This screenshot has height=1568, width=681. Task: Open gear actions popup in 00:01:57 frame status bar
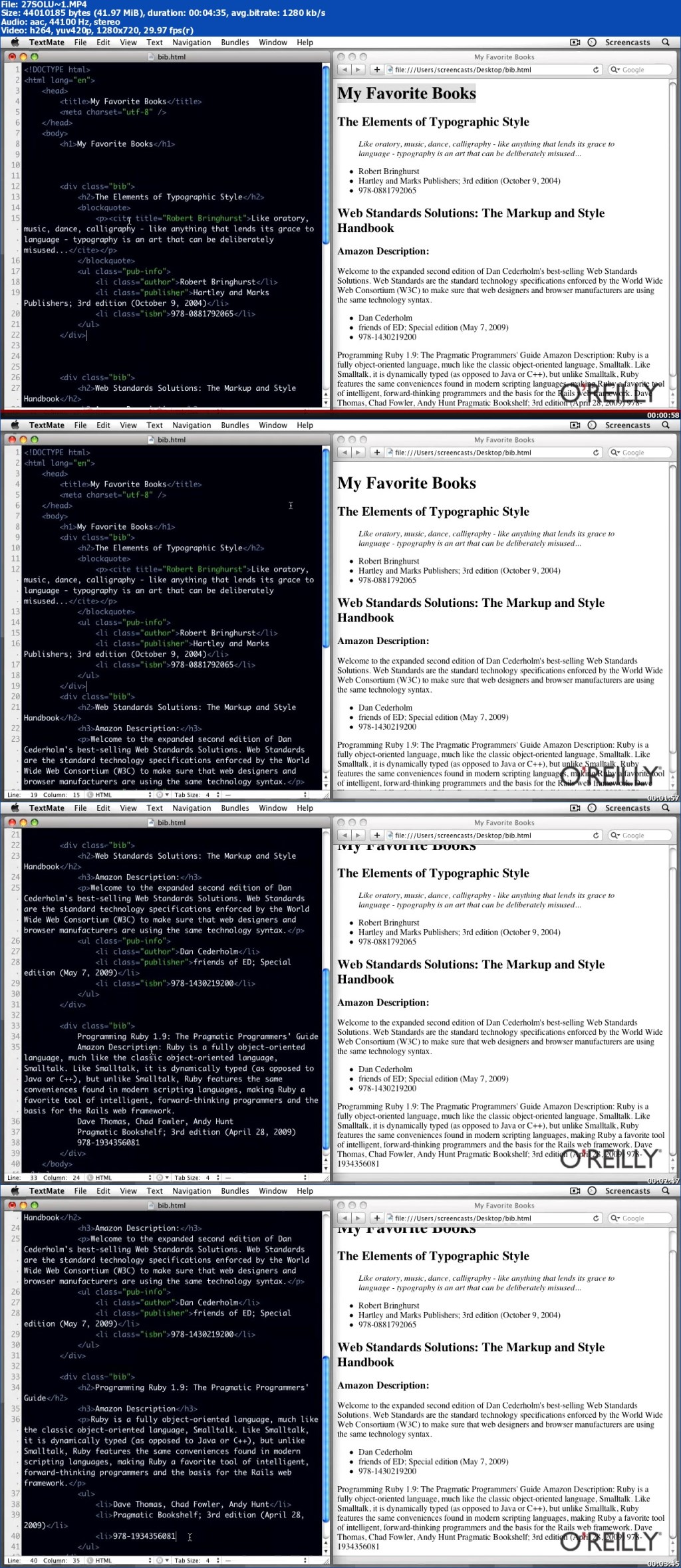(x=162, y=795)
